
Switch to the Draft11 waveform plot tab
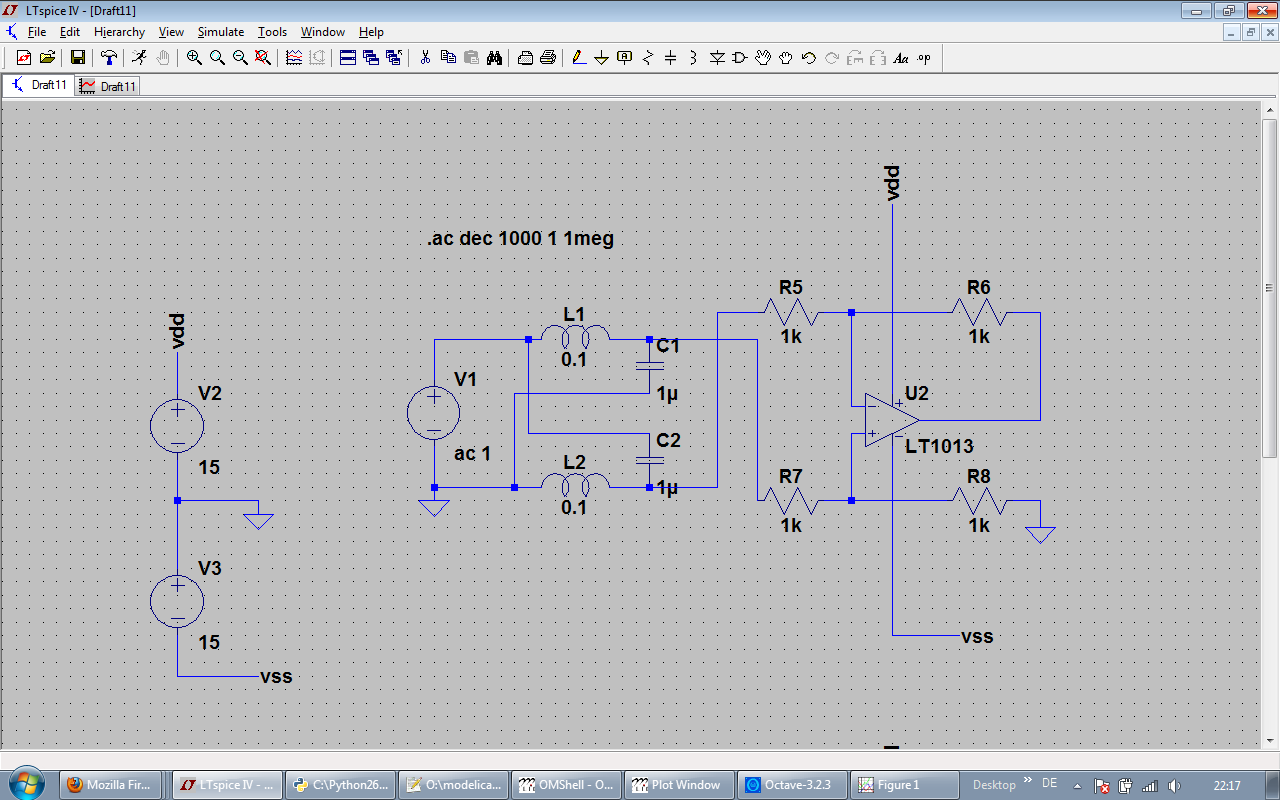click(108, 86)
